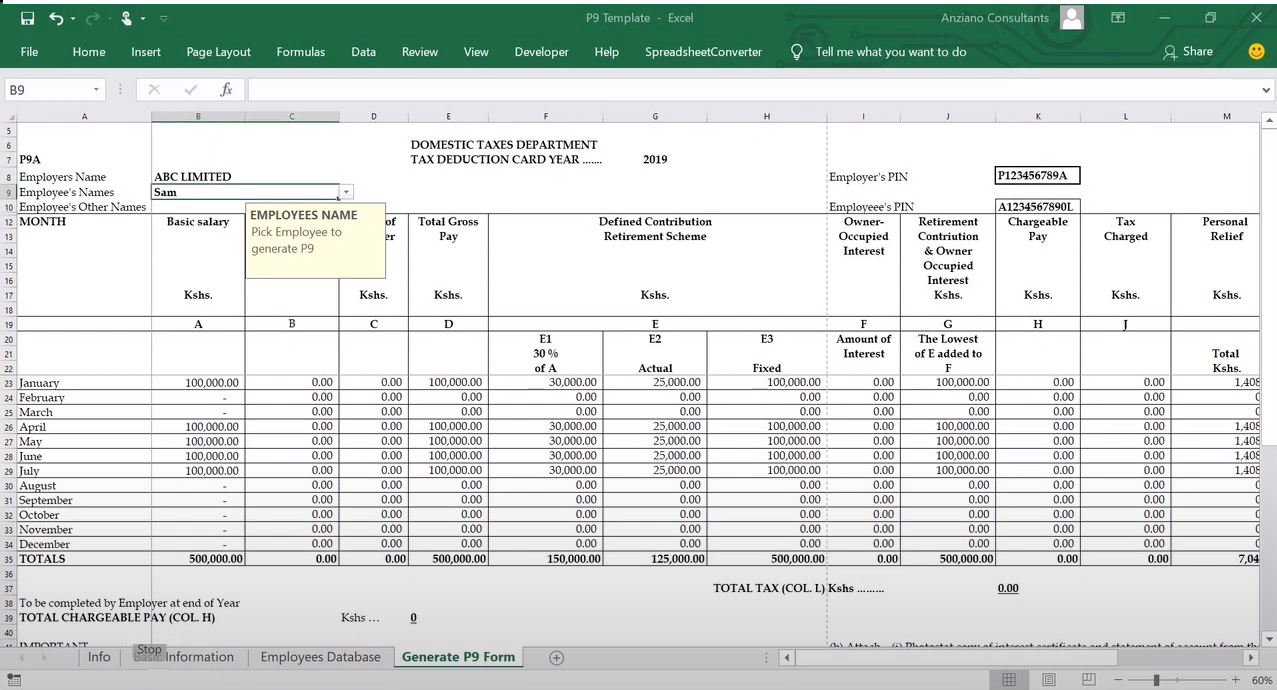Click the lightbulb Tell Me icon
1277x690 pixels.
797,52
